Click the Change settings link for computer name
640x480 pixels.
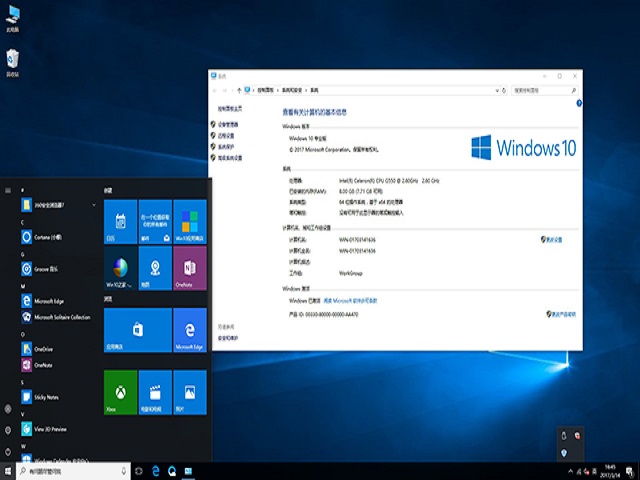553,240
